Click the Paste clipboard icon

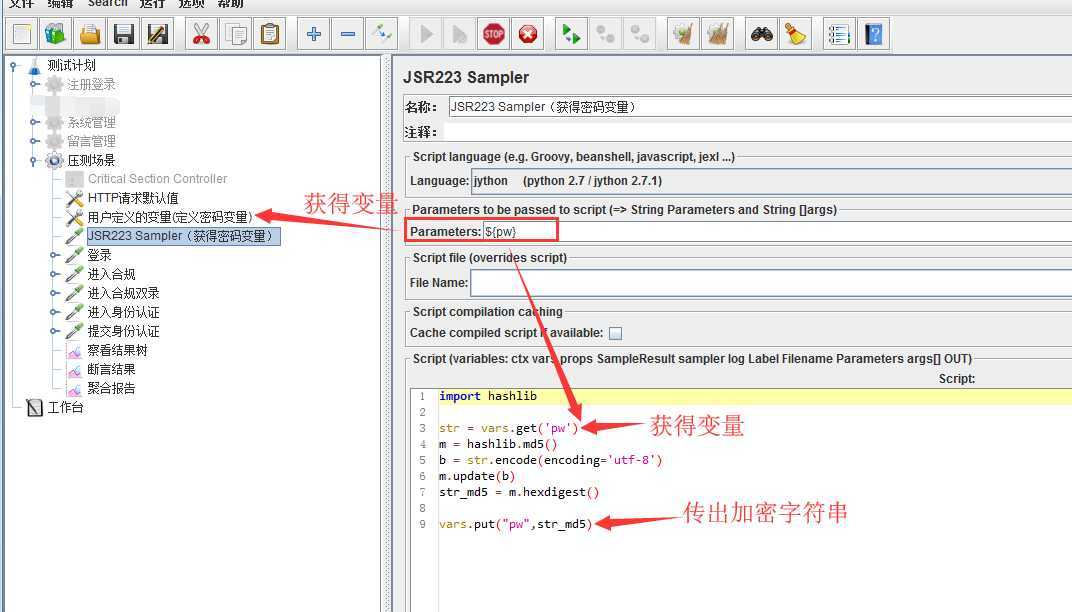270,34
